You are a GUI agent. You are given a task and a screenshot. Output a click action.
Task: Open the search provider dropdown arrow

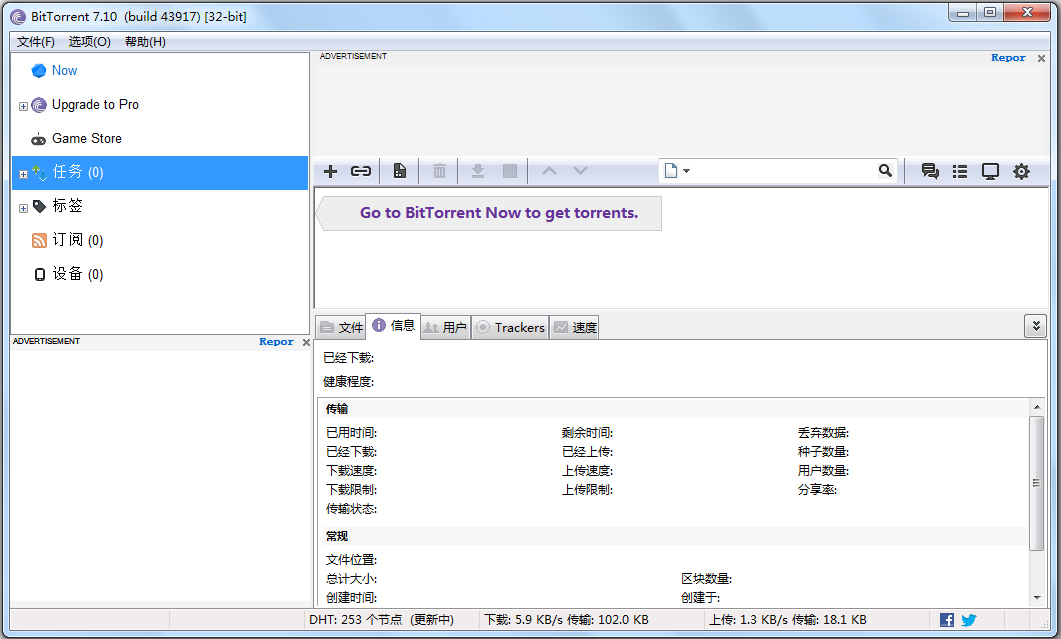[686, 171]
